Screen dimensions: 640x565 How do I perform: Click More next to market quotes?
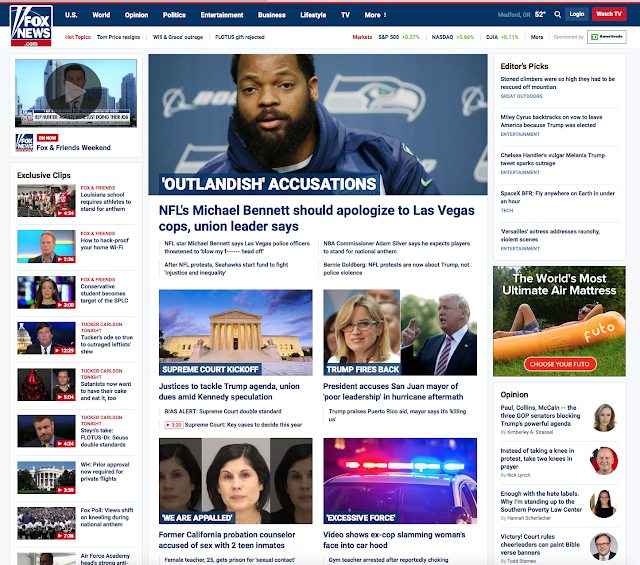point(537,37)
